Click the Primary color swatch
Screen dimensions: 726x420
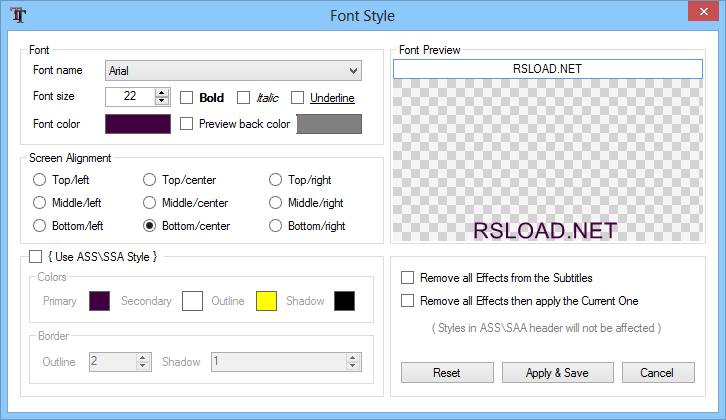tap(100, 301)
